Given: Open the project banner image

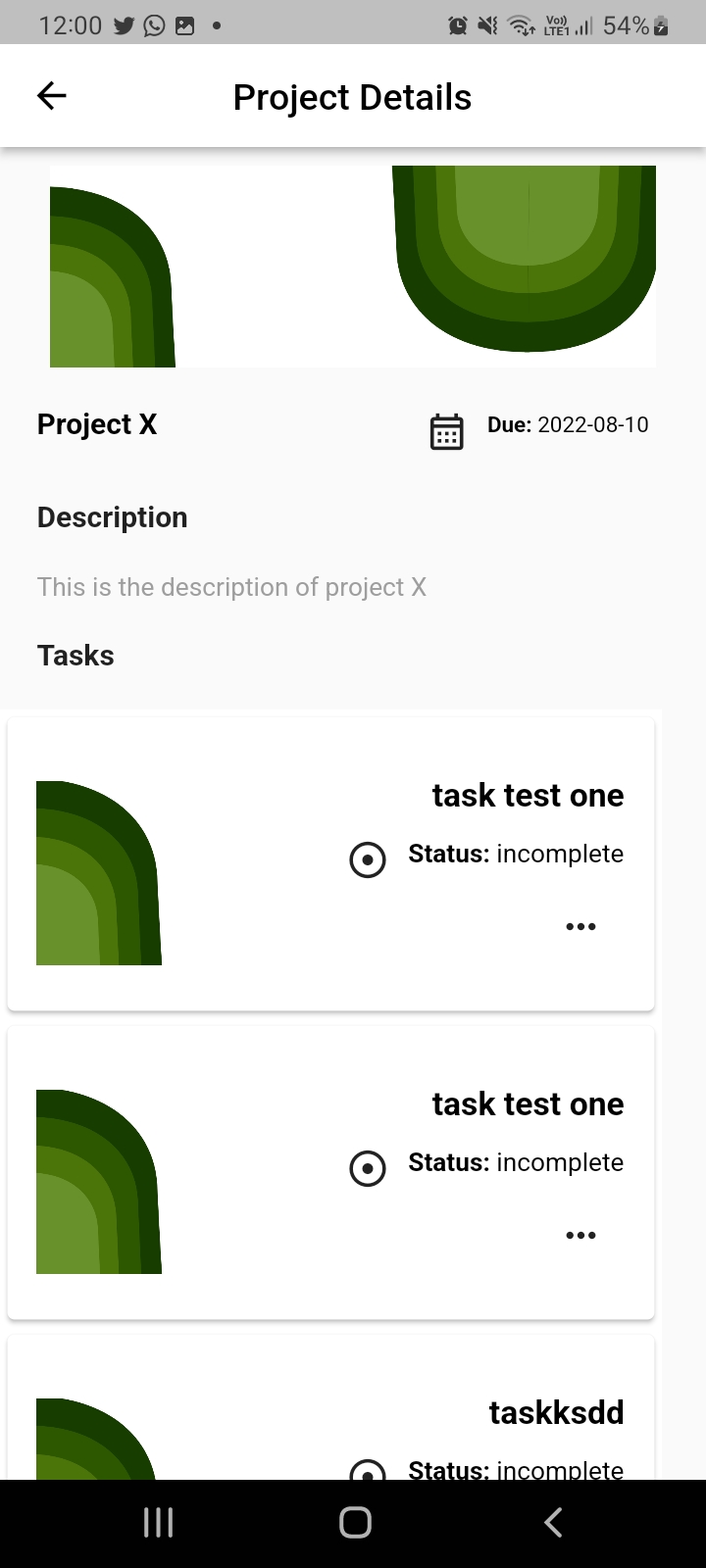Looking at the screenshot, I should (x=353, y=267).
